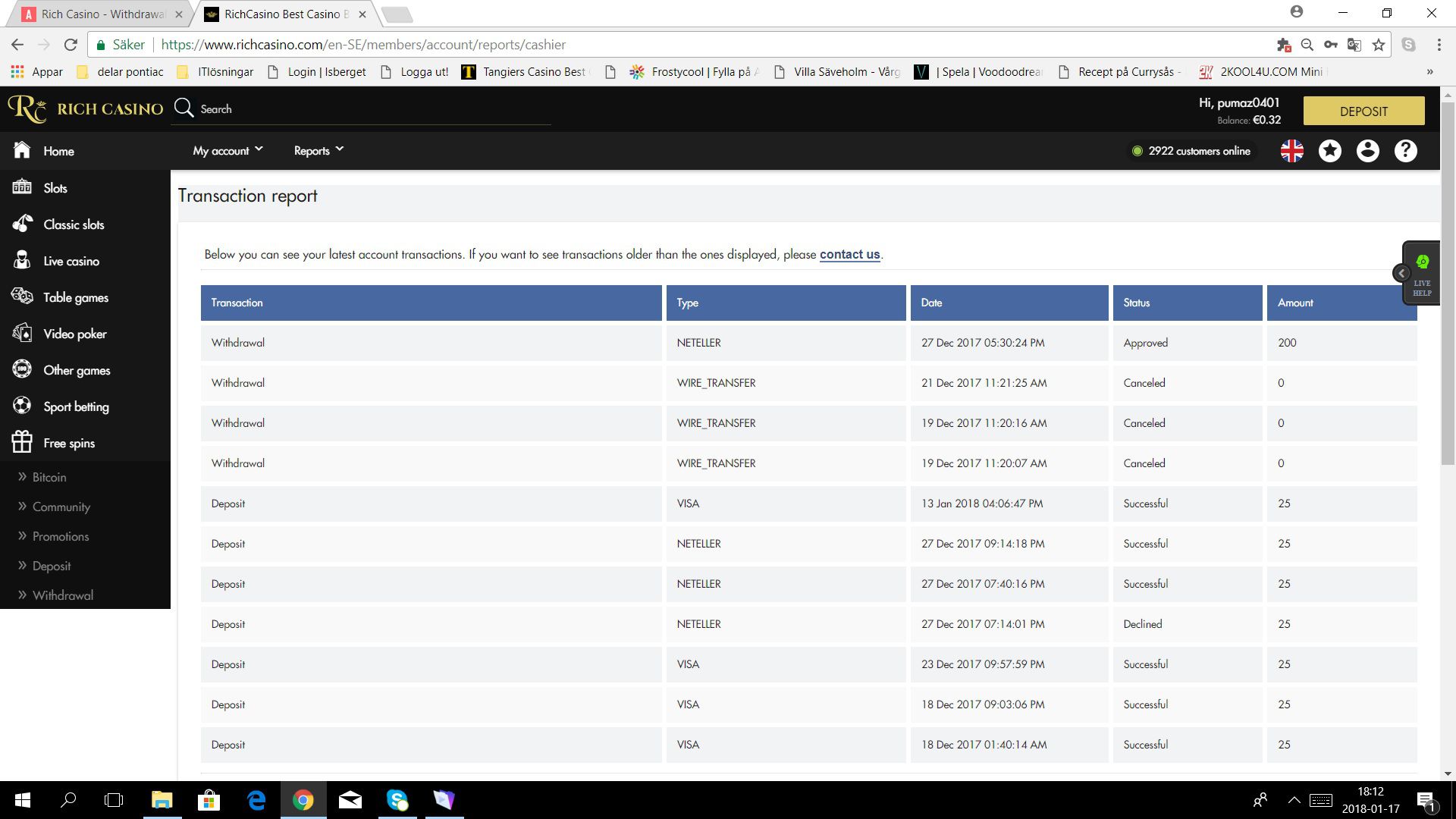The height and width of the screenshot is (819, 1456).
Task: Open the Apps grid shortcut in the bookmarks bar
Action: (36, 72)
